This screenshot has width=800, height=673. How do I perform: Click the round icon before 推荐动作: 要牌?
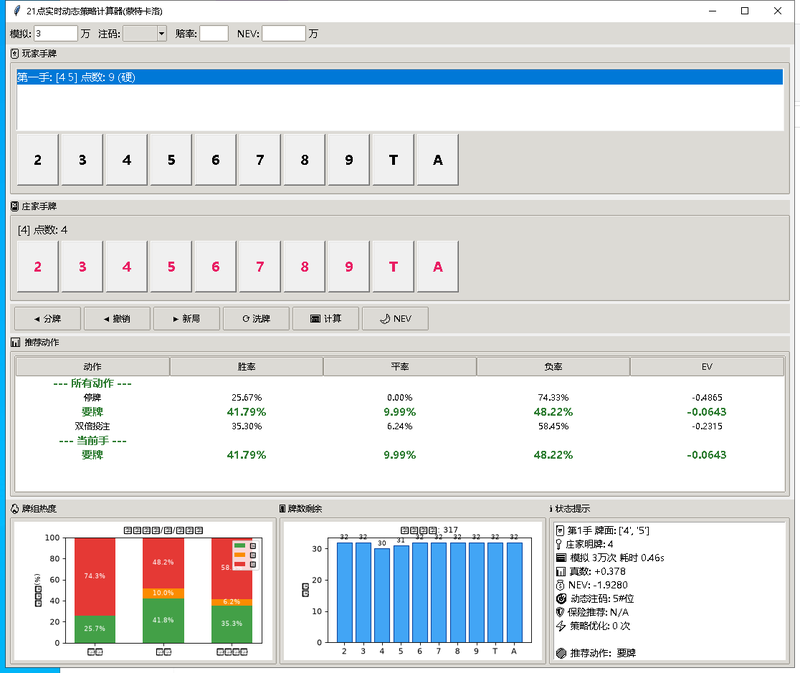561,653
